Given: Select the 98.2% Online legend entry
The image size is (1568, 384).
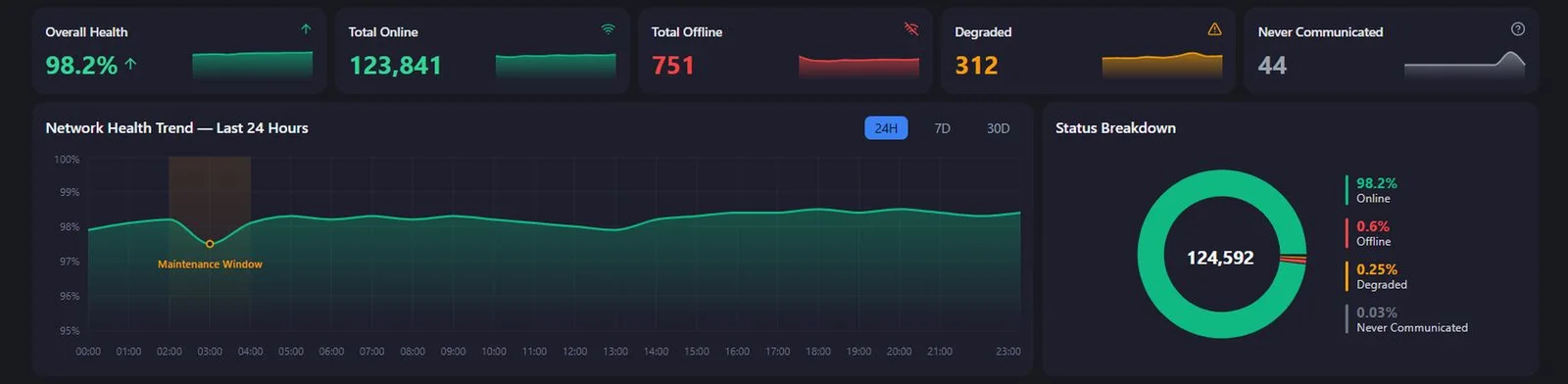Looking at the screenshot, I should click(x=1376, y=190).
